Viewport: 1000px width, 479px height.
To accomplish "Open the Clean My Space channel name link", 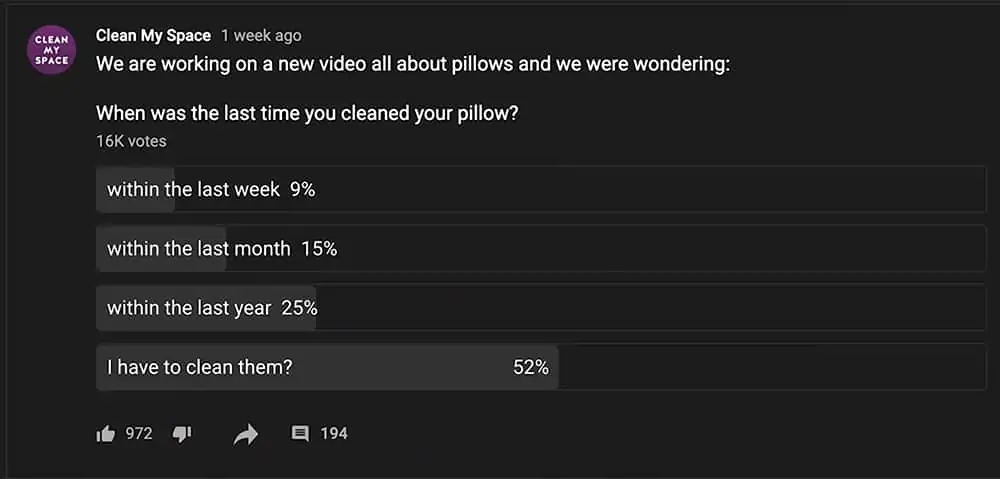I will (x=153, y=35).
